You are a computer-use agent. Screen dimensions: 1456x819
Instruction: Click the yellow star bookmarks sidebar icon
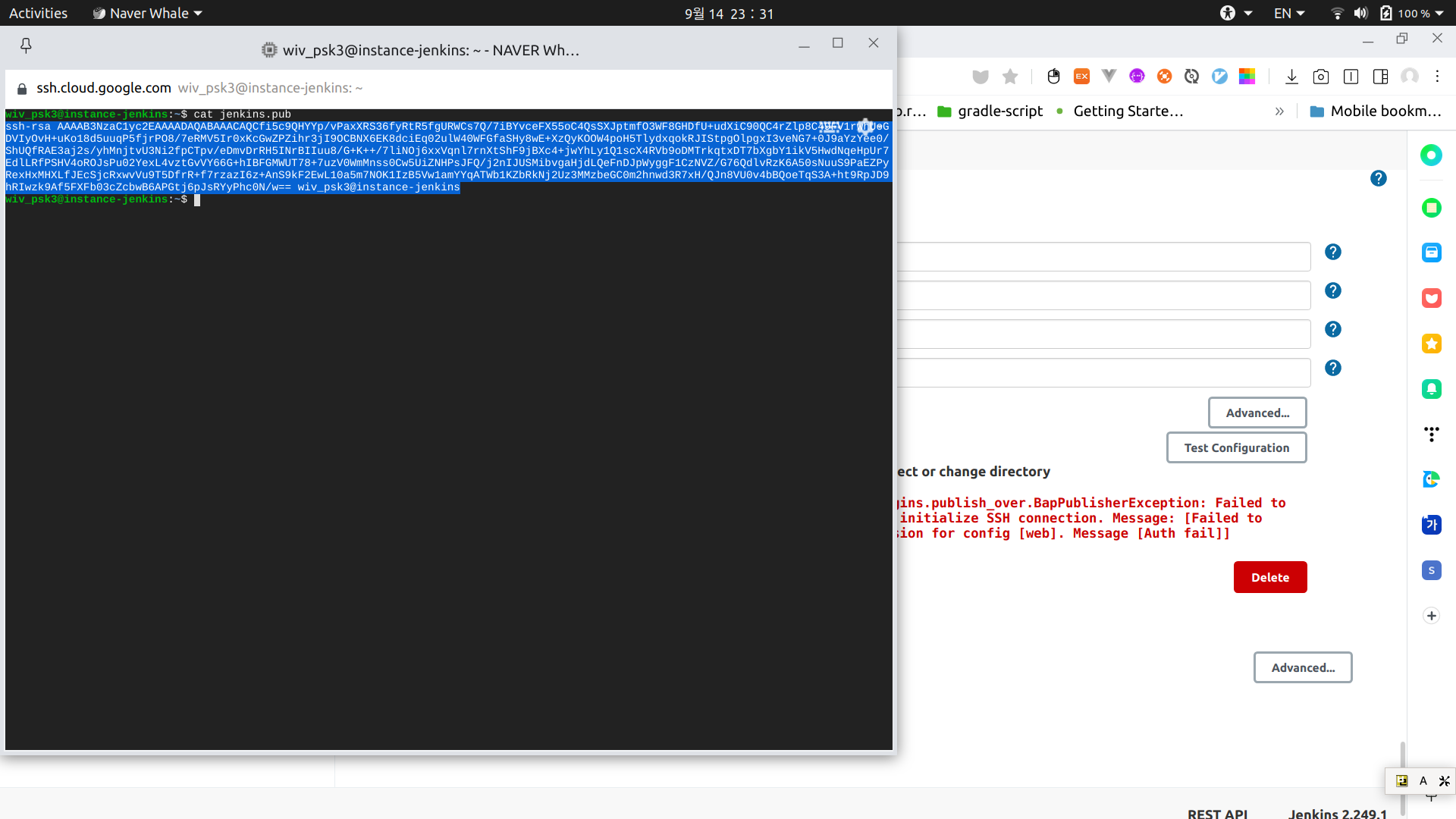point(1431,344)
